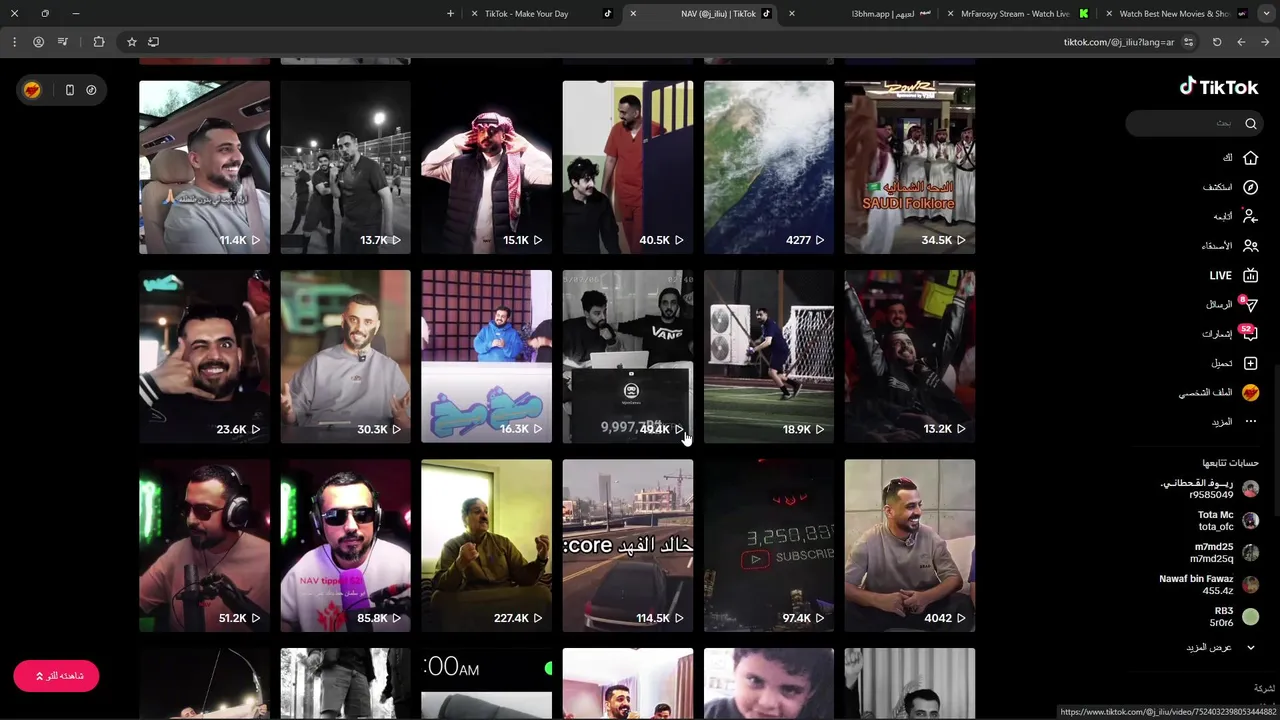Open the Activity inbox icon with badge 52
Screen dimensions: 1280x720
click(x=1250, y=333)
